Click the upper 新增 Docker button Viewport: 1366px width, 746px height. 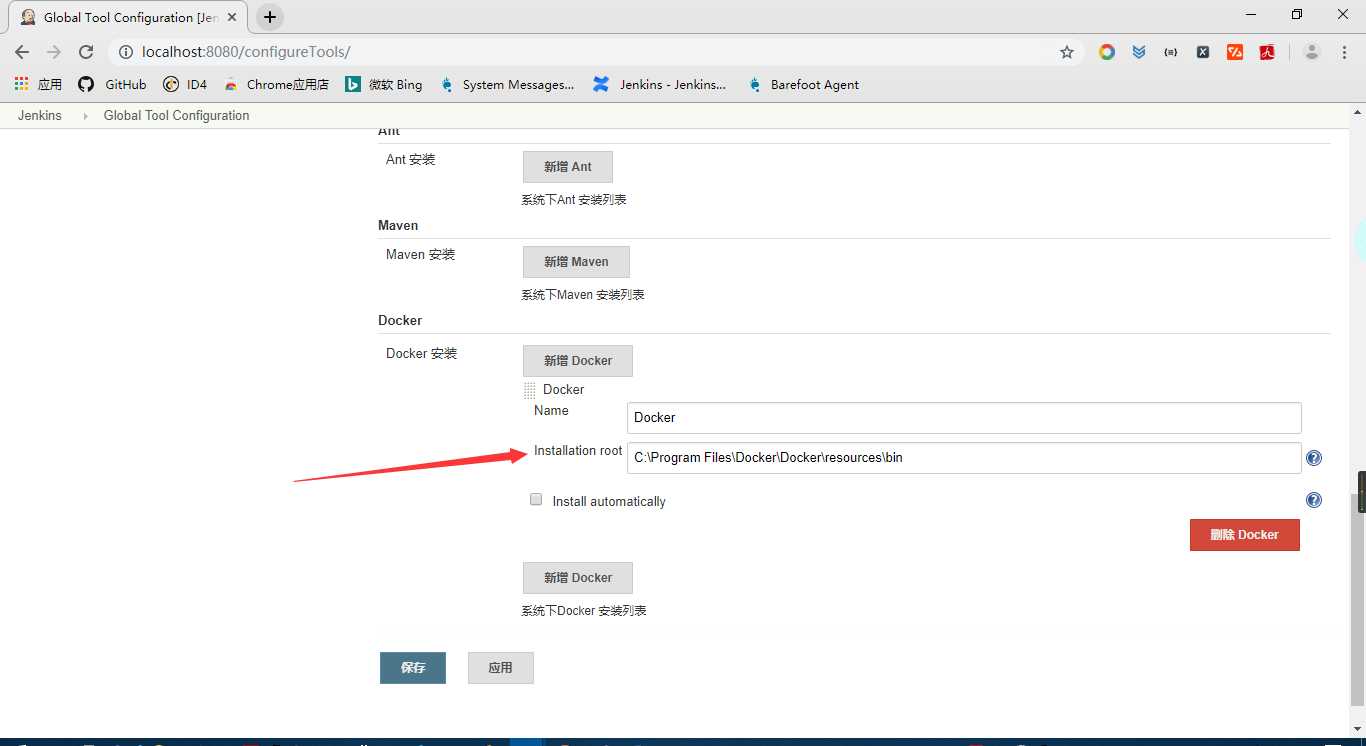click(x=578, y=360)
